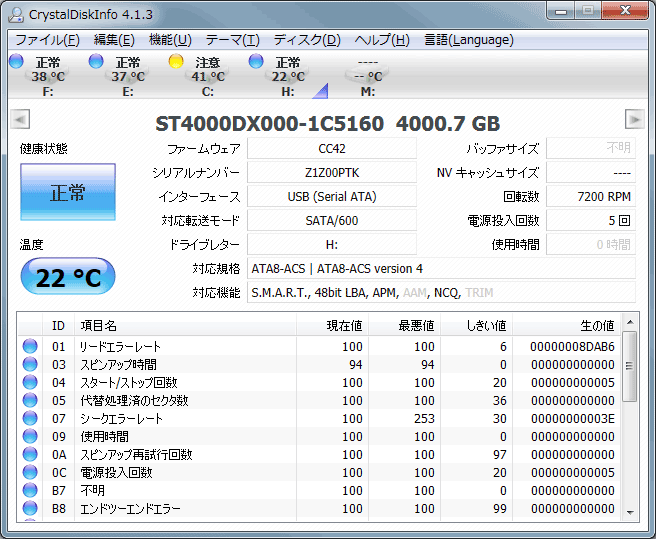Go to next disk with right arrow
Image resolution: width=656 pixels, height=539 pixels.
tap(635, 119)
